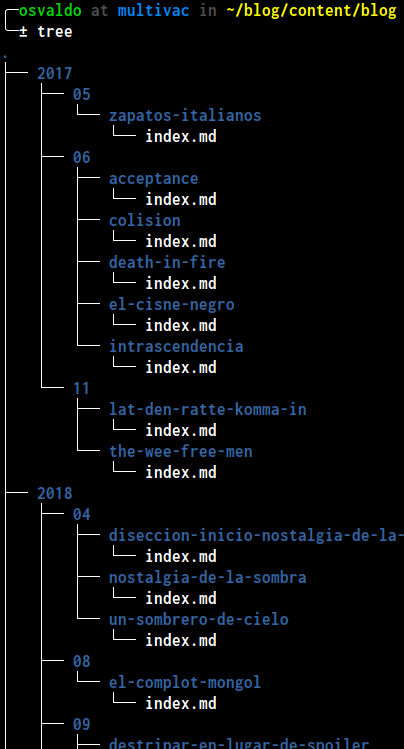The height and width of the screenshot is (749, 404).
Task: Select the intrascendencia directory
Action: (176, 347)
